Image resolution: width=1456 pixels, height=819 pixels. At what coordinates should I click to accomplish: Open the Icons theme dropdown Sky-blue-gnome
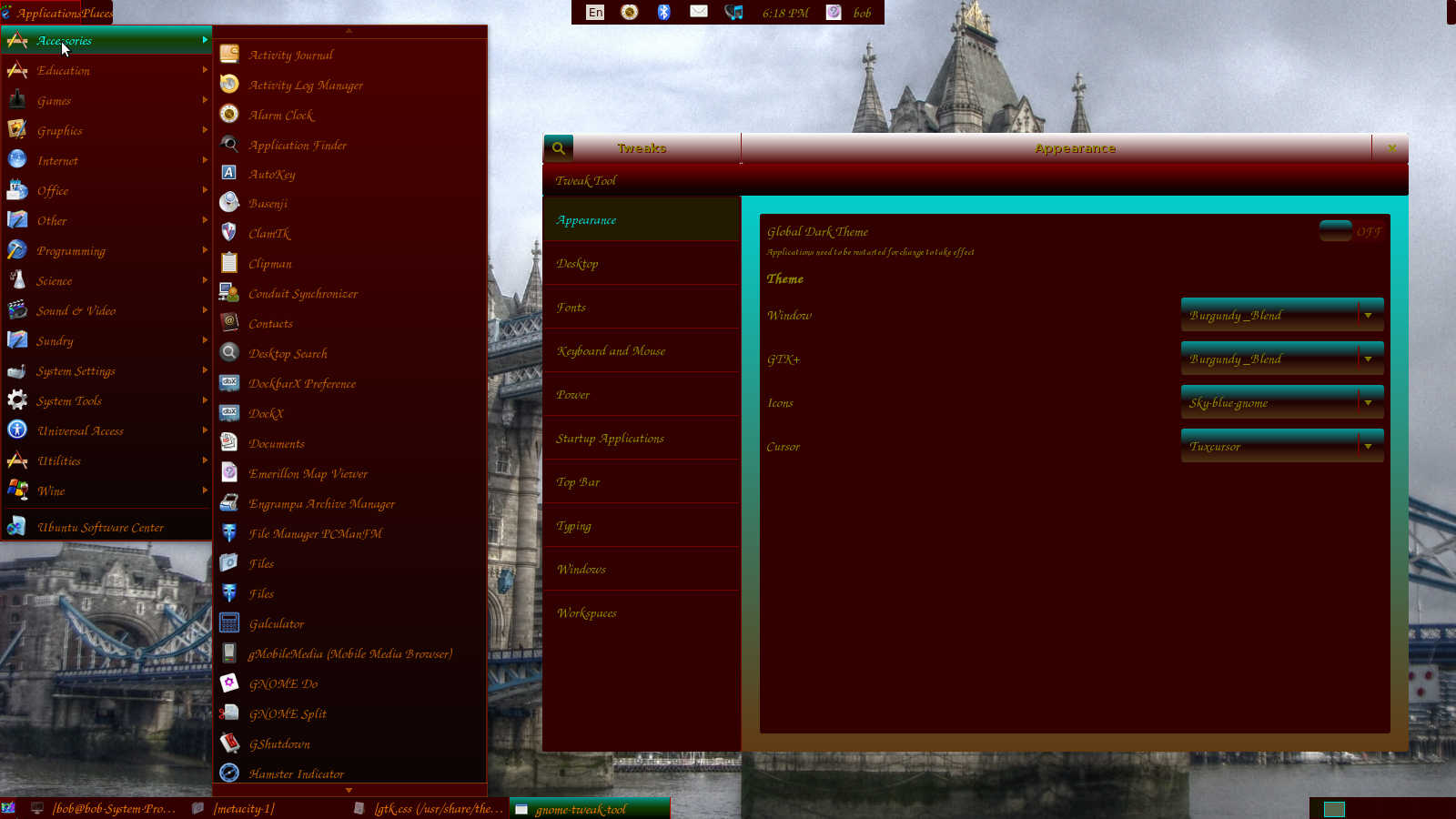1282,402
